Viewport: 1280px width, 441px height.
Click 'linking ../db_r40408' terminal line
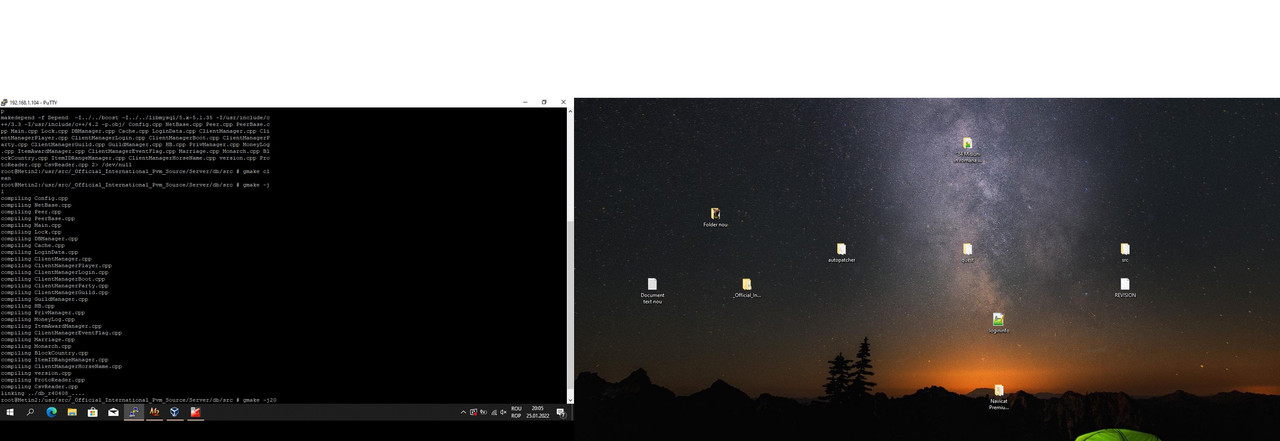[x=43, y=393]
